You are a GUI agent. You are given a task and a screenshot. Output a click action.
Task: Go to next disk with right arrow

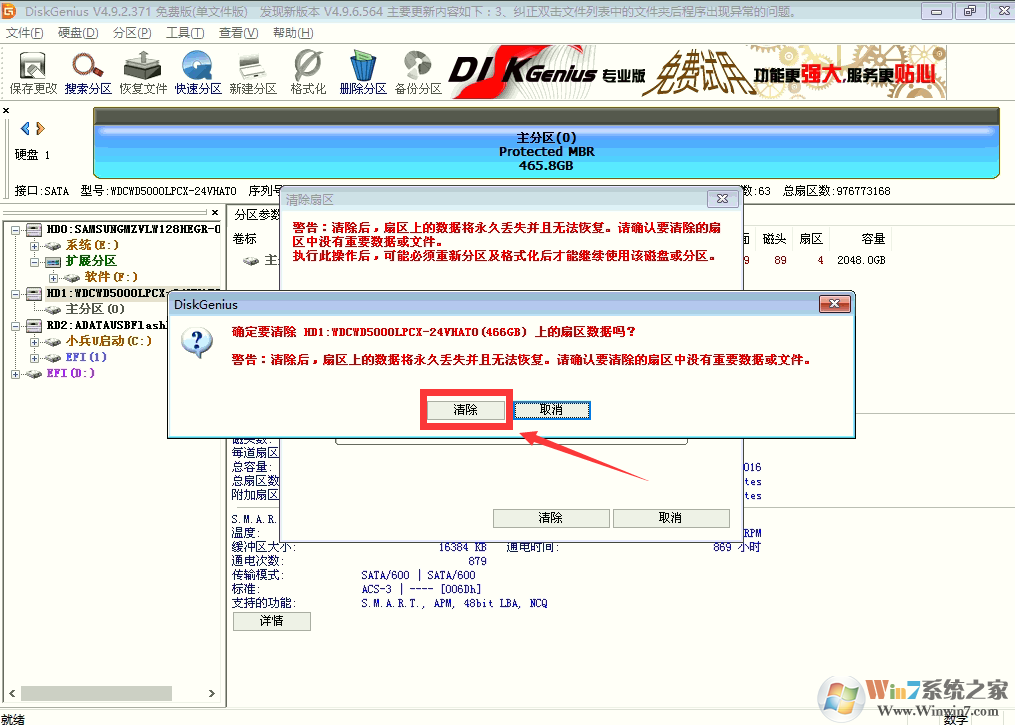(41, 128)
